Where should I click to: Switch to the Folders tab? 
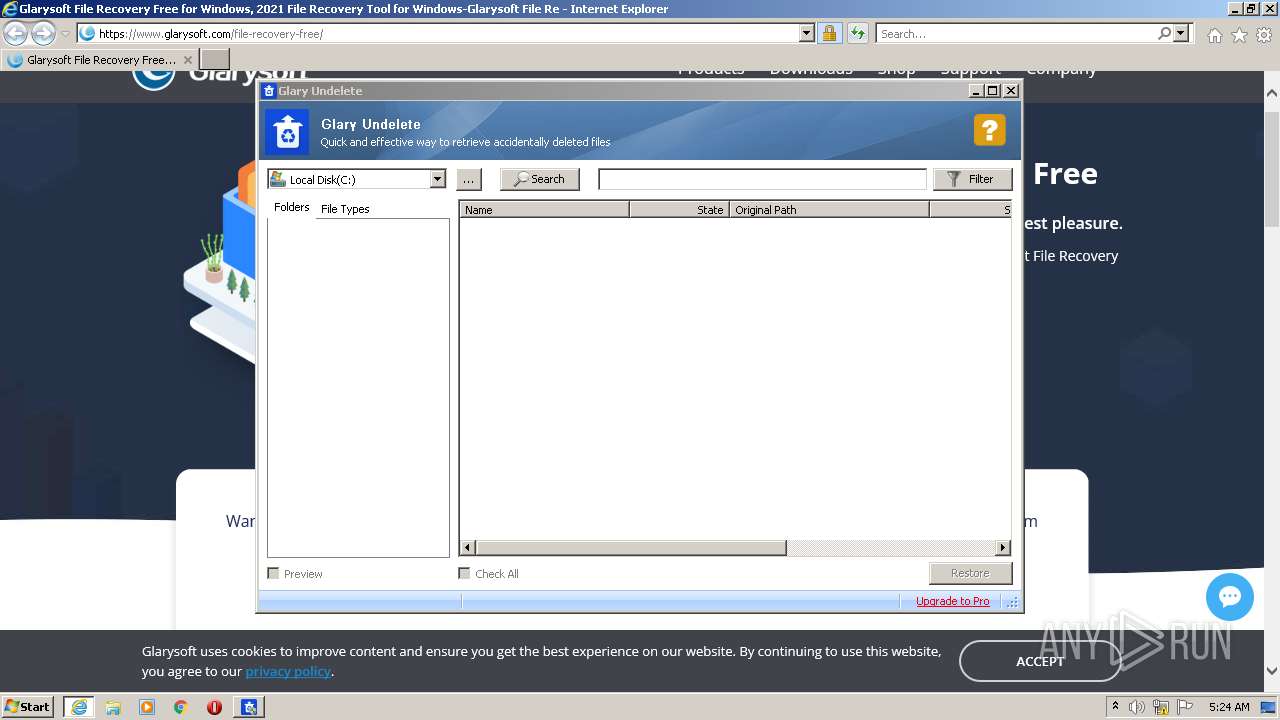(x=292, y=207)
